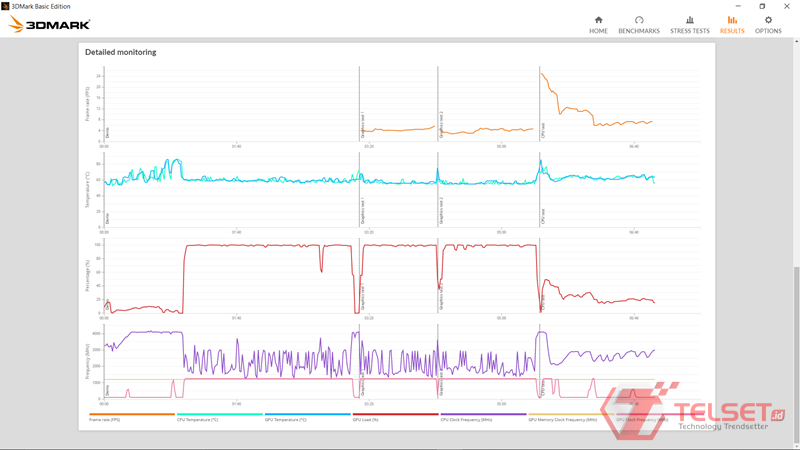Viewport: 800px width, 450px height.
Task: Toggle GPU Temperature legend entry
Action: 307,417
